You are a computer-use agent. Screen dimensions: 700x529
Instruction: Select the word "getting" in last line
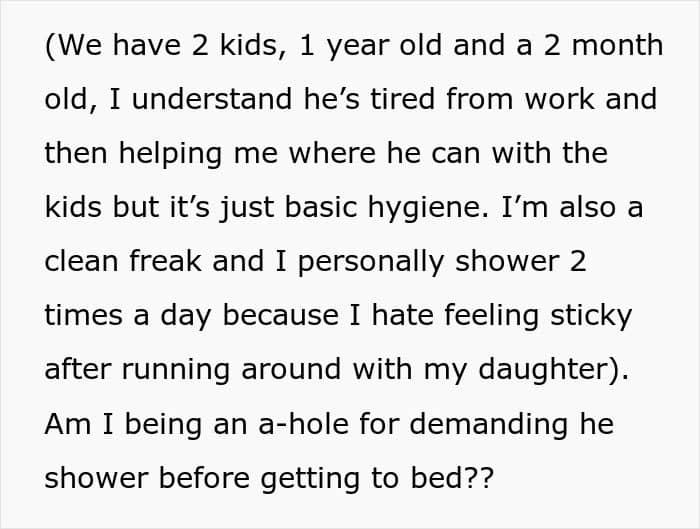310,479
